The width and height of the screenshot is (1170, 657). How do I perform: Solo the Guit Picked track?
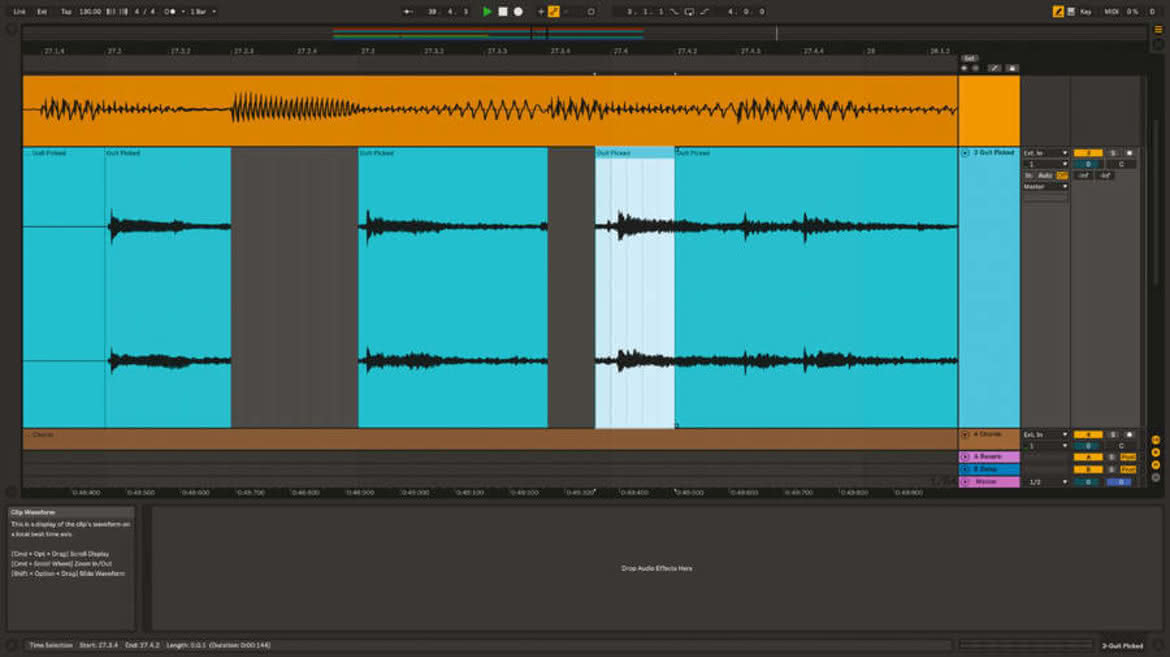tap(1113, 153)
